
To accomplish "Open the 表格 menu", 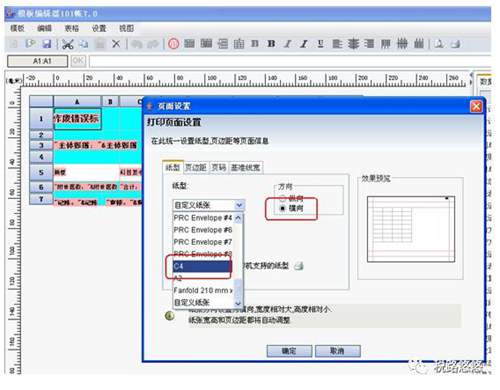I will 71,29.
